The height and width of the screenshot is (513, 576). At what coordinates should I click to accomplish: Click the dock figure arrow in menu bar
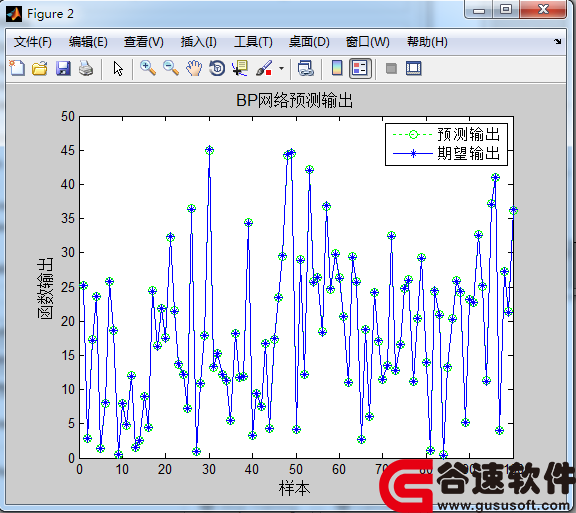(x=558, y=42)
